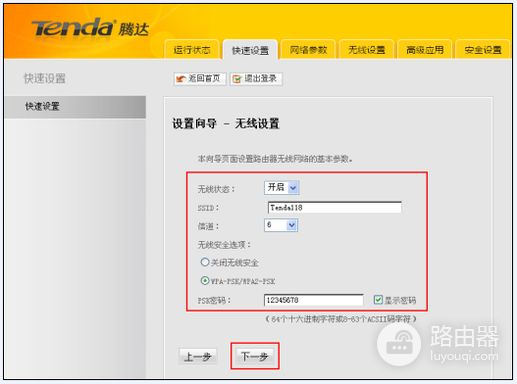Image resolution: width=517 pixels, height=384 pixels.
Task: Click the Tenda 腾达 logo
Action: click(x=90, y=28)
